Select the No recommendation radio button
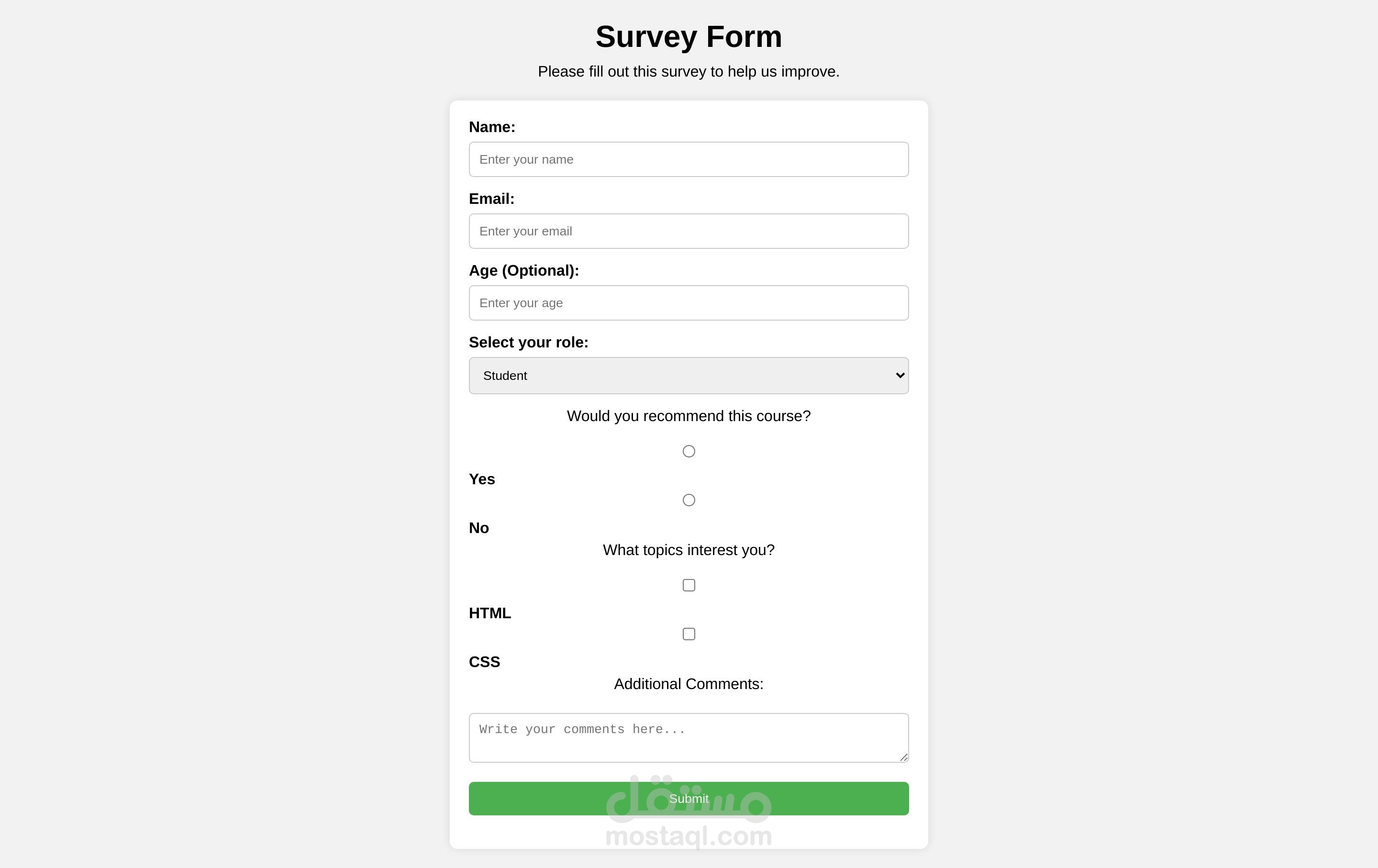1378x868 pixels. coord(689,500)
